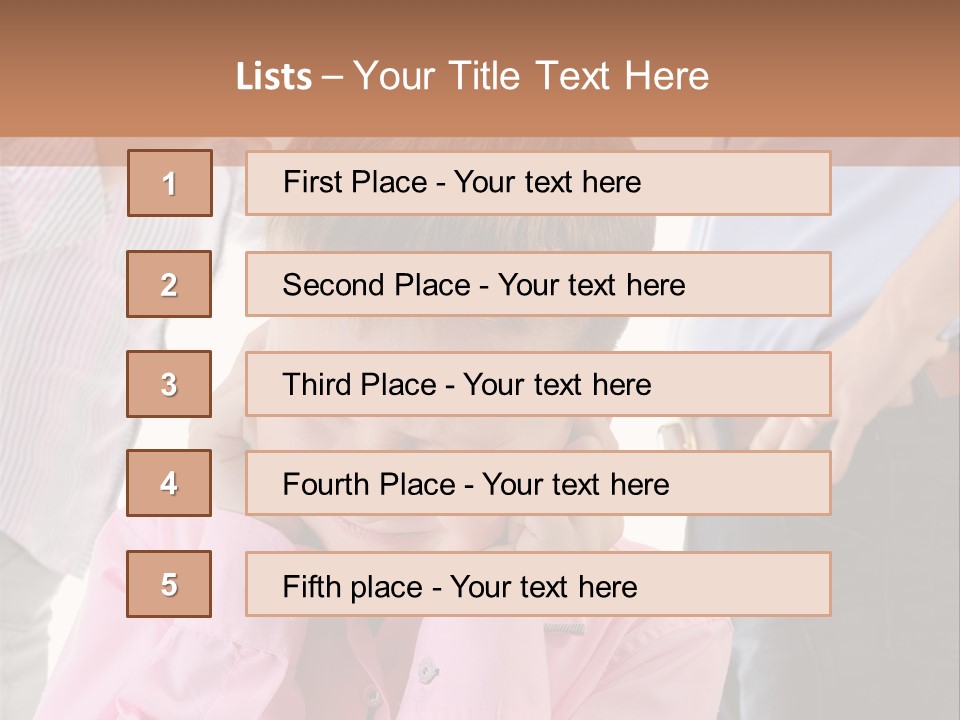The height and width of the screenshot is (720, 960).
Task: Click Fourth Place text bar
Action: pyautogui.click(x=538, y=483)
